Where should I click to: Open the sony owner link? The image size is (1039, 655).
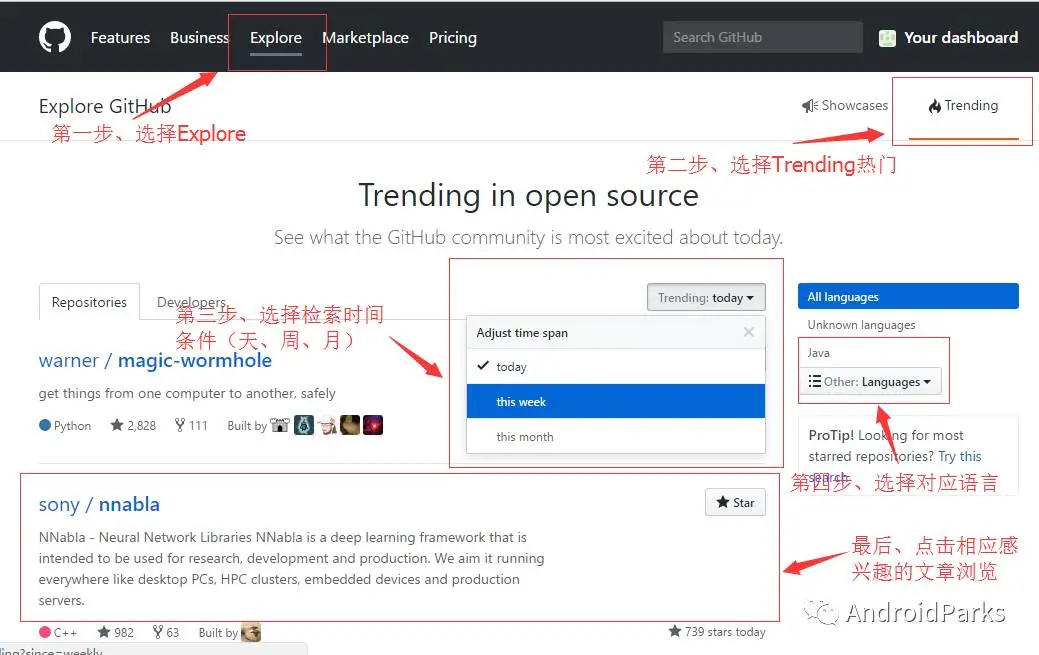click(59, 505)
